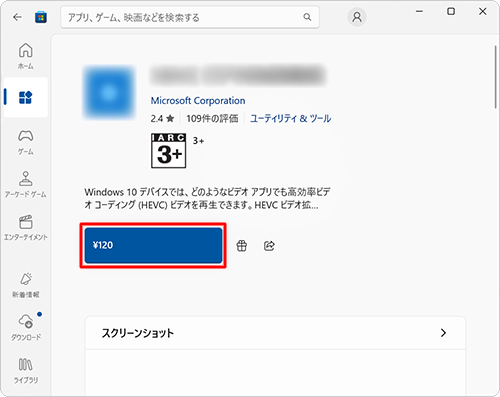Open the ダウンロード sidebar item
The image size is (500, 397).
(26, 327)
